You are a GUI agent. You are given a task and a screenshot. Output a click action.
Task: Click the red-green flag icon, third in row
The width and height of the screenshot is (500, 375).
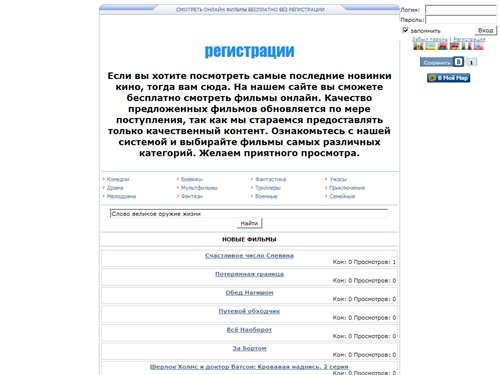(x=443, y=46)
